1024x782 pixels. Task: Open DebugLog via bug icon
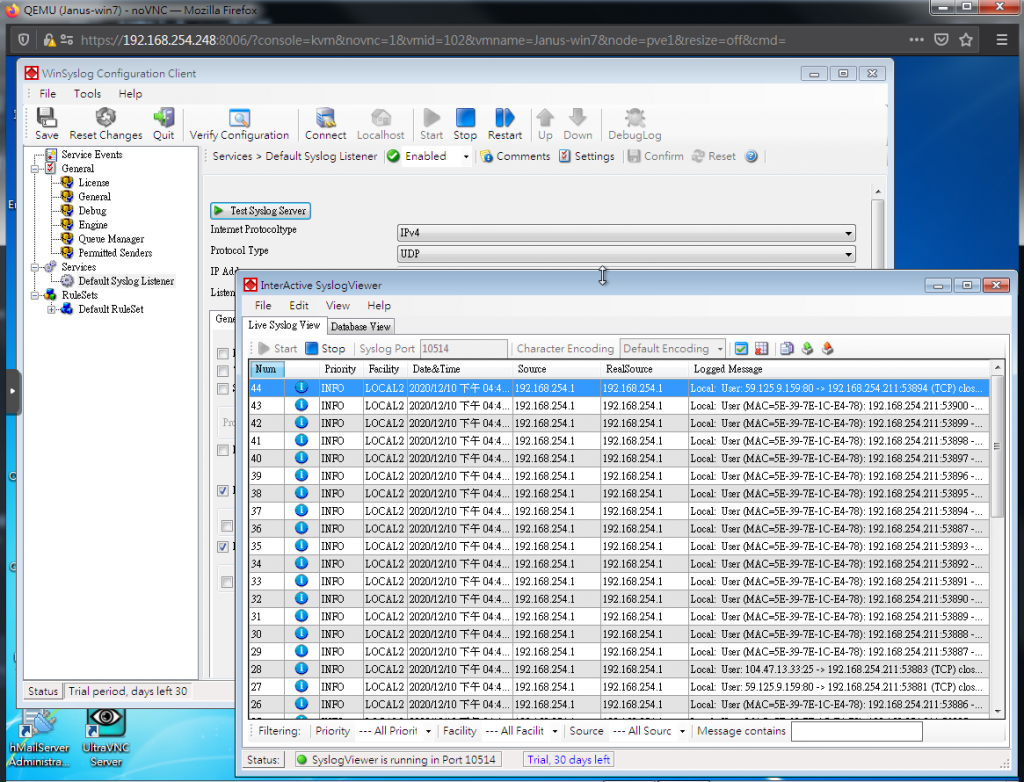tap(635, 118)
